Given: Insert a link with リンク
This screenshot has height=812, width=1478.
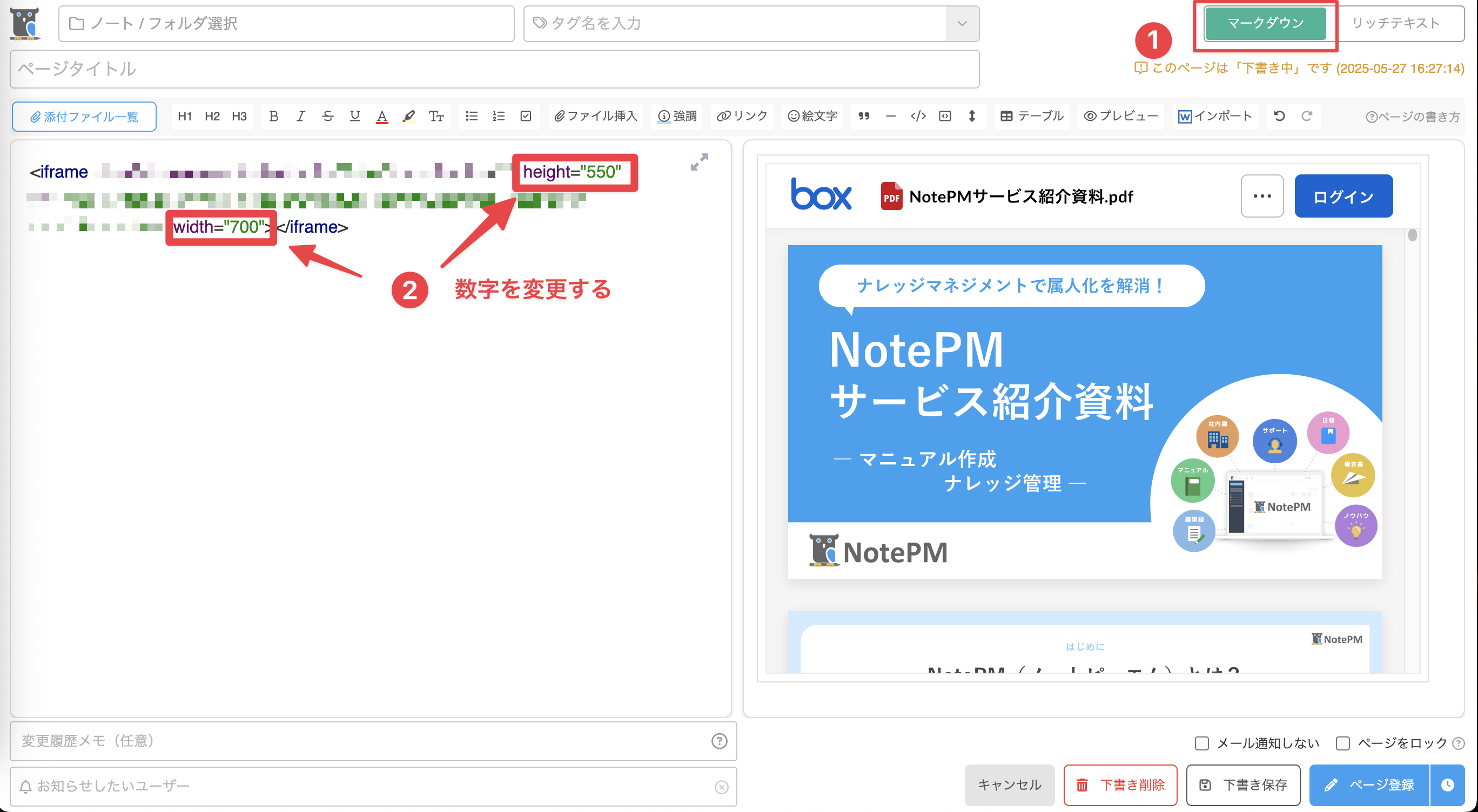Looking at the screenshot, I should 742,117.
